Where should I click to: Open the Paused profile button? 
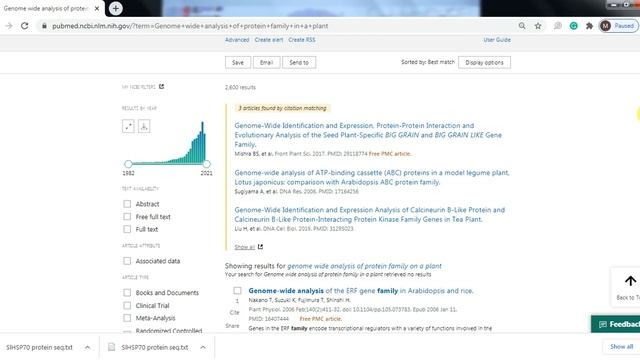pos(618,26)
